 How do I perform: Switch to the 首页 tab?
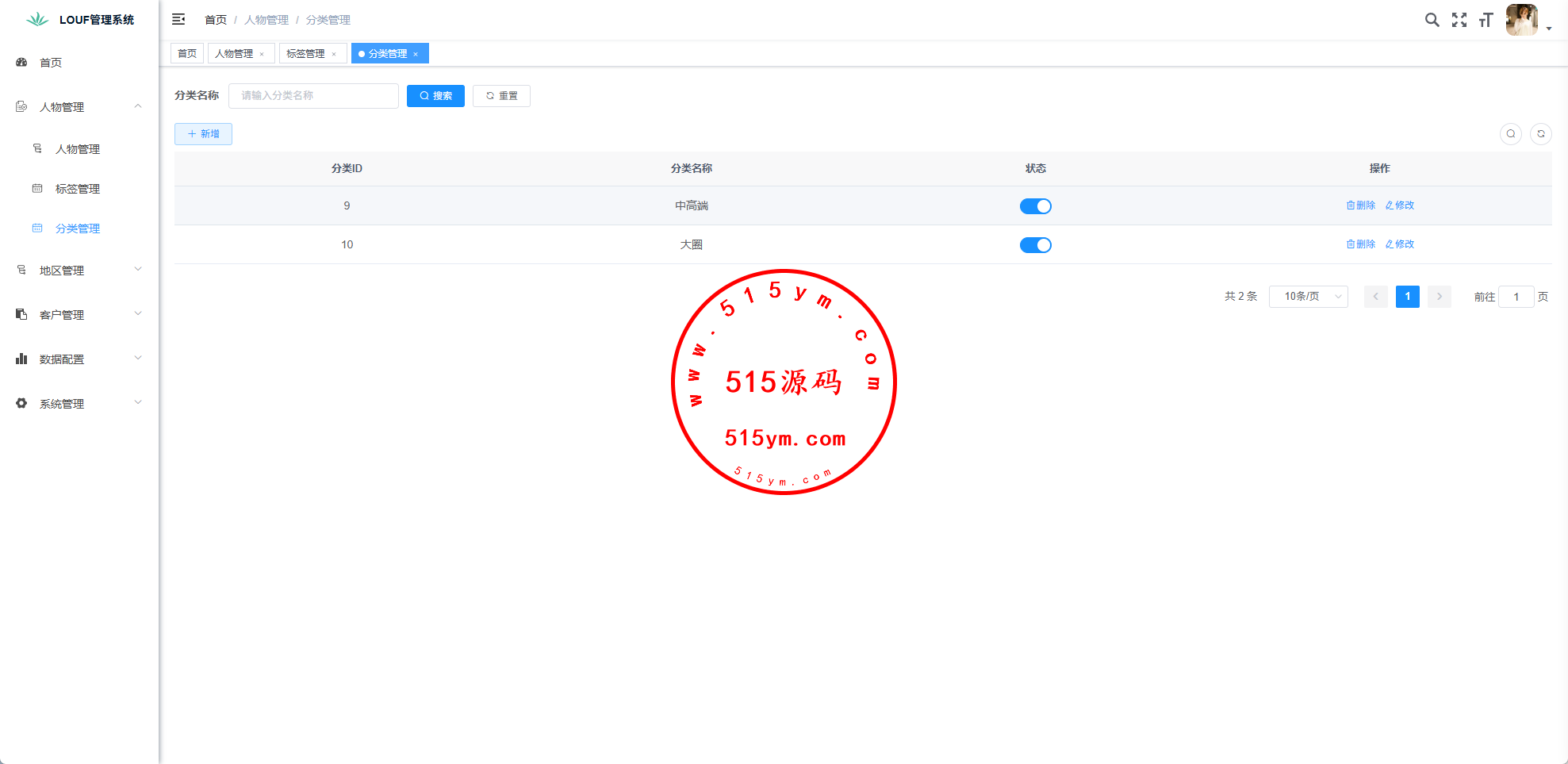point(187,54)
